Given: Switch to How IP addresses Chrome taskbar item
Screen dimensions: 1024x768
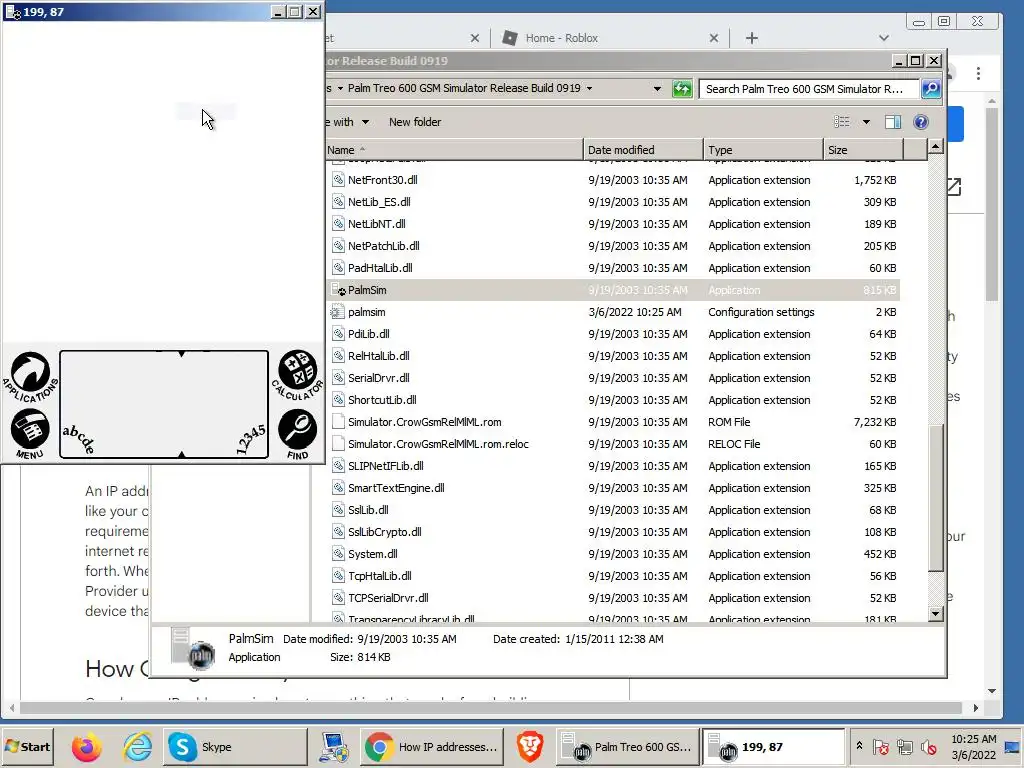Looking at the screenshot, I should [x=432, y=746].
